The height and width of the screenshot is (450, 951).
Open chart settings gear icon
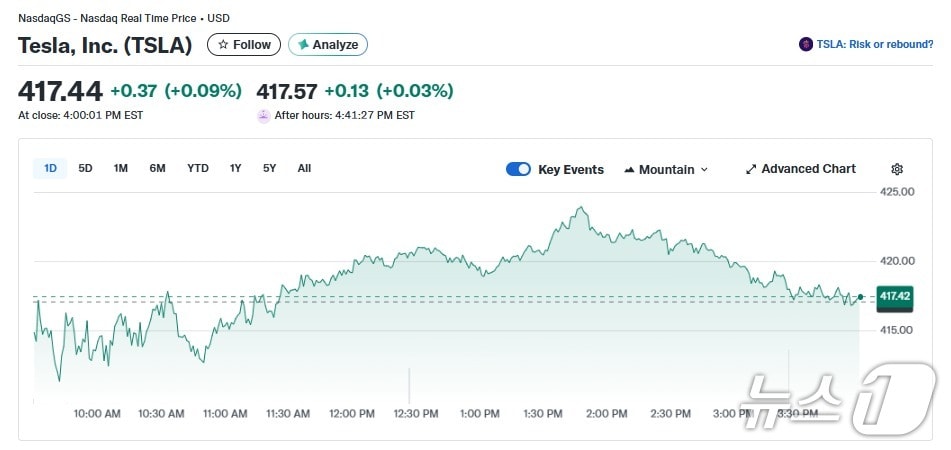(x=897, y=170)
